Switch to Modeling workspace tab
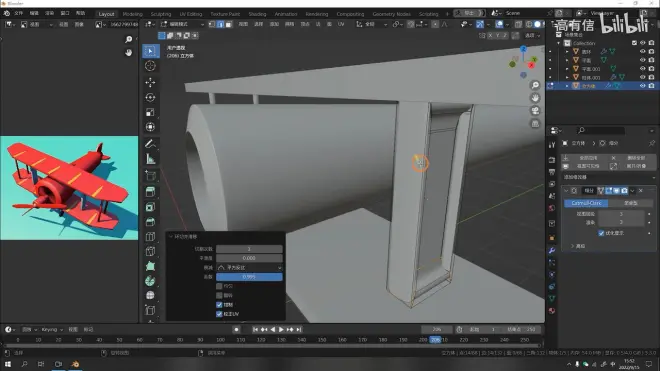This screenshot has height=371, width=660. coord(133,14)
